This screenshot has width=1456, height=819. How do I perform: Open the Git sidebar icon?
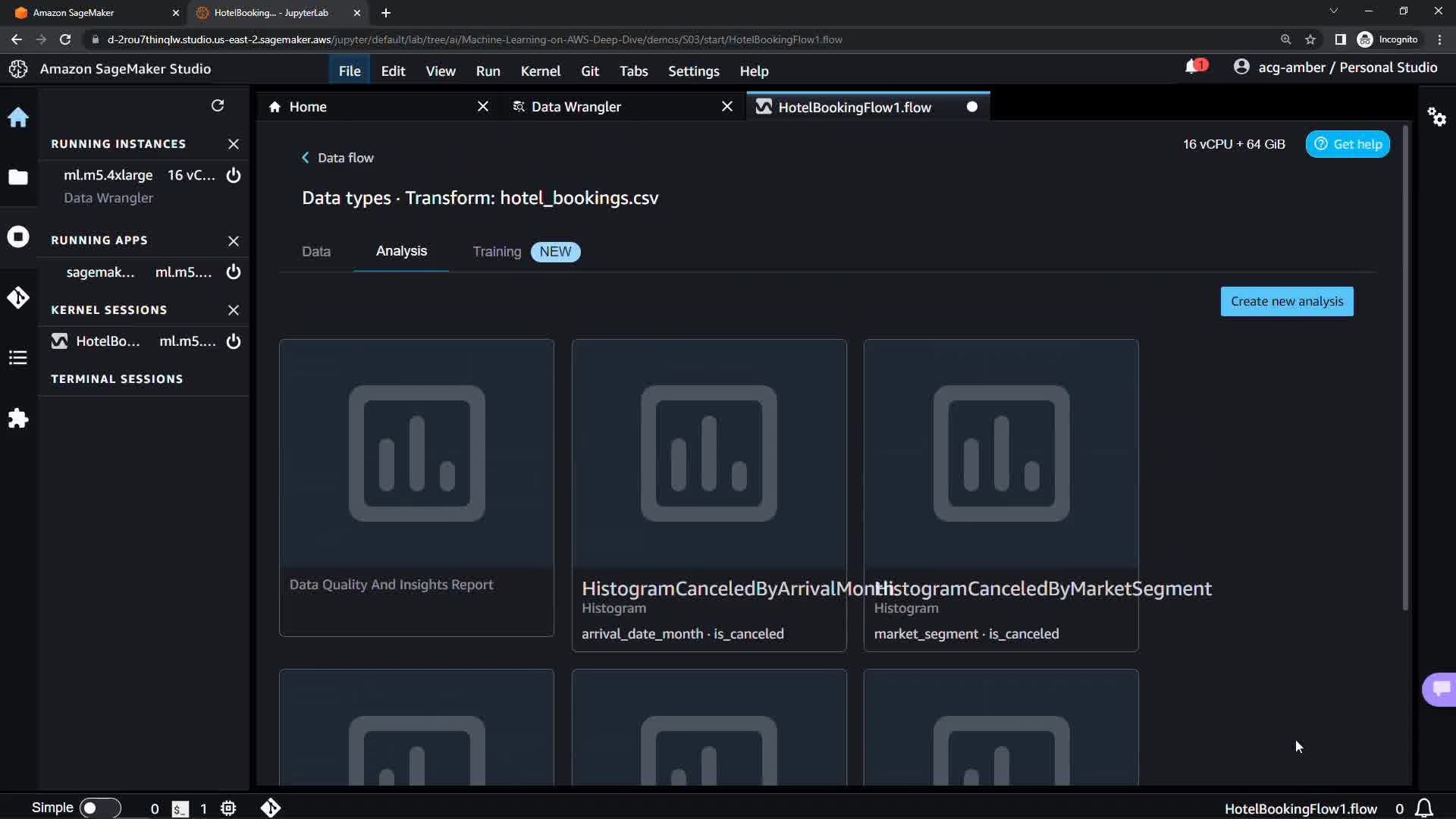18,297
